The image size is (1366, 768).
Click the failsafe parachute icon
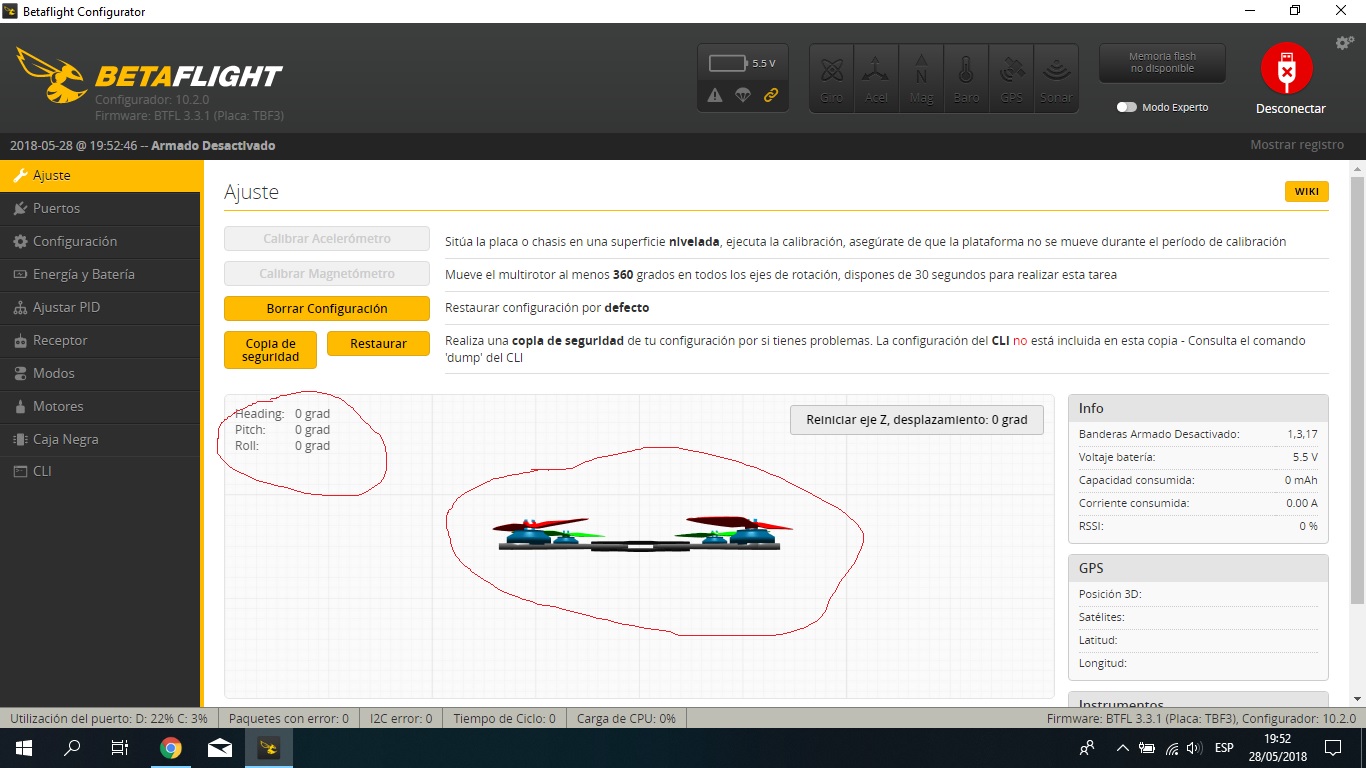click(743, 96)
